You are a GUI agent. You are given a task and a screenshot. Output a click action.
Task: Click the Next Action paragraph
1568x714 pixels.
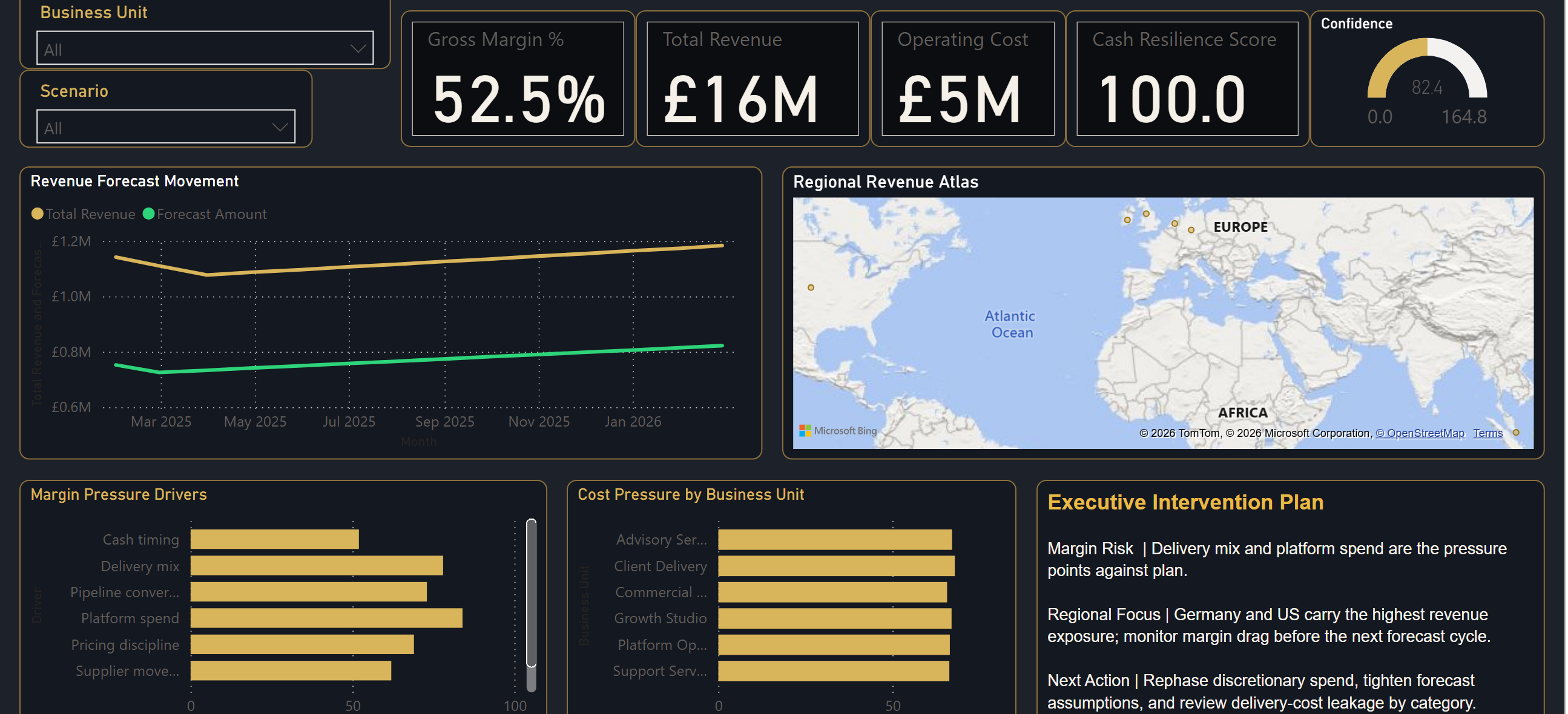[x=1261, y=691]
